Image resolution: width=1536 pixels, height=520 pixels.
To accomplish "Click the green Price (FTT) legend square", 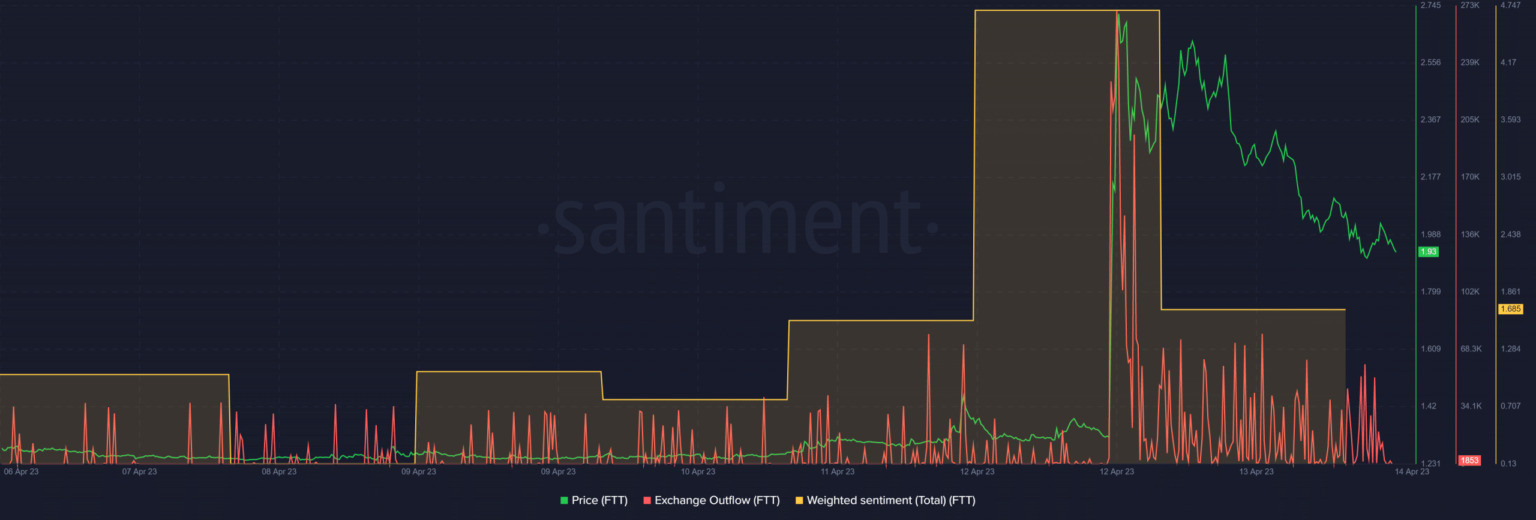I will pyautogui.click(x=565, y=500).
